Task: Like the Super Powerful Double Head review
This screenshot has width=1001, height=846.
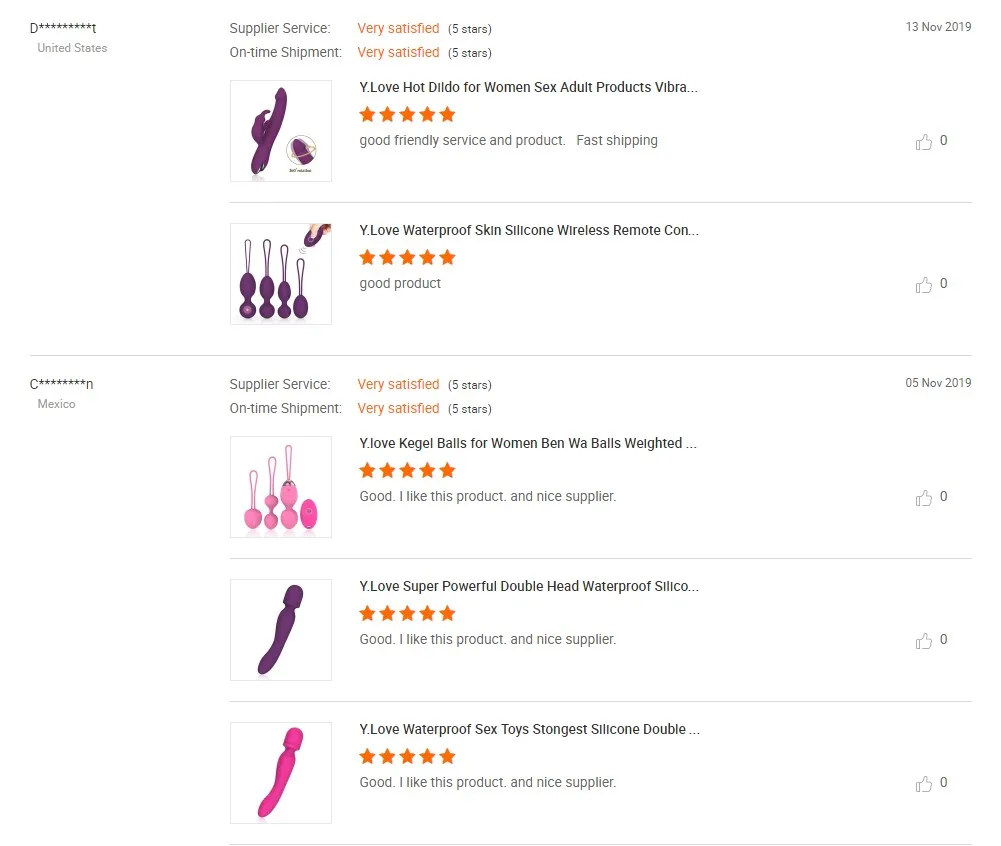Action: click(x=924, y=641)
